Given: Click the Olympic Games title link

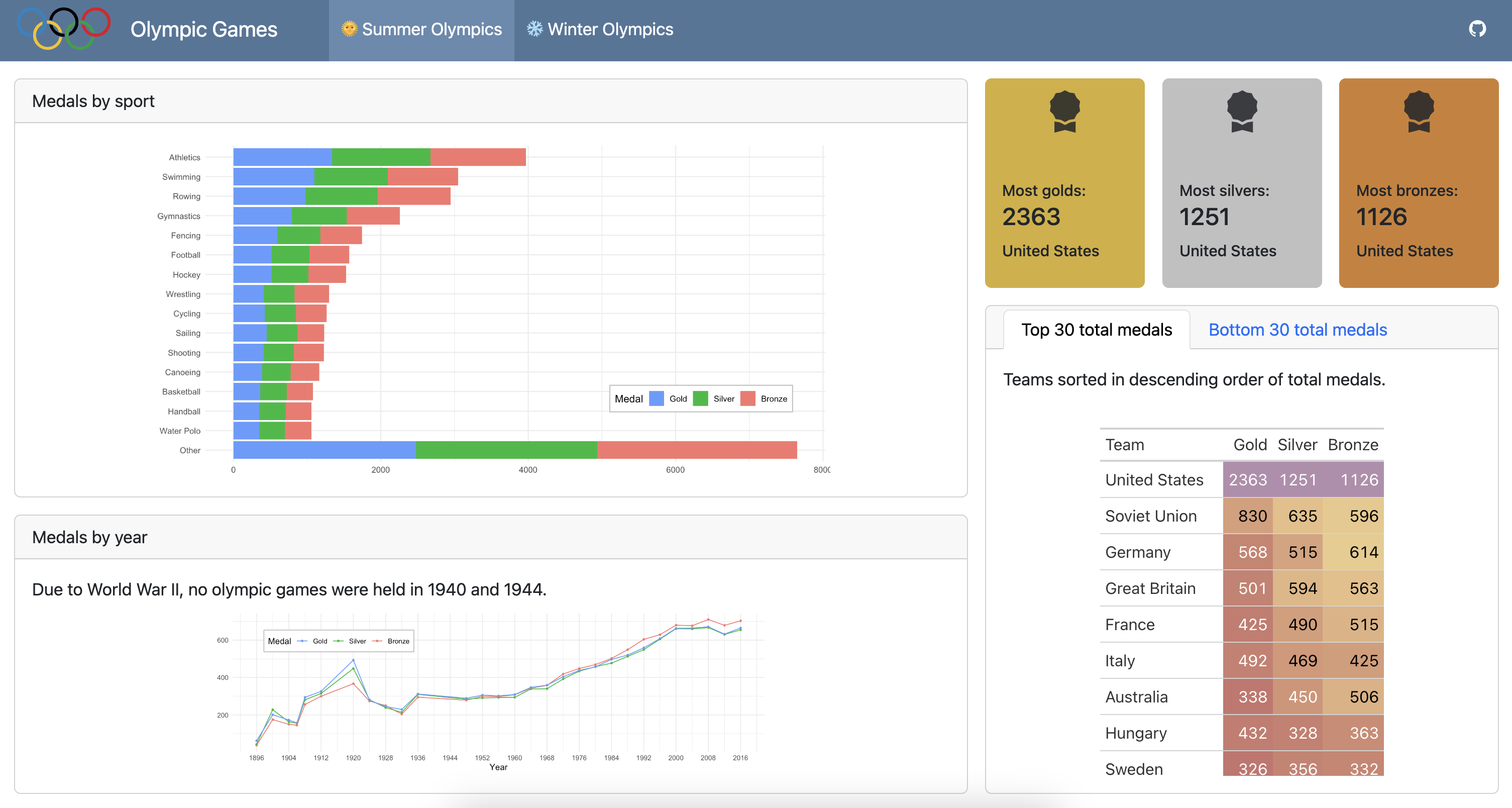Looking at the screenshot, I should pyautogui.click(x=203, y=28).
